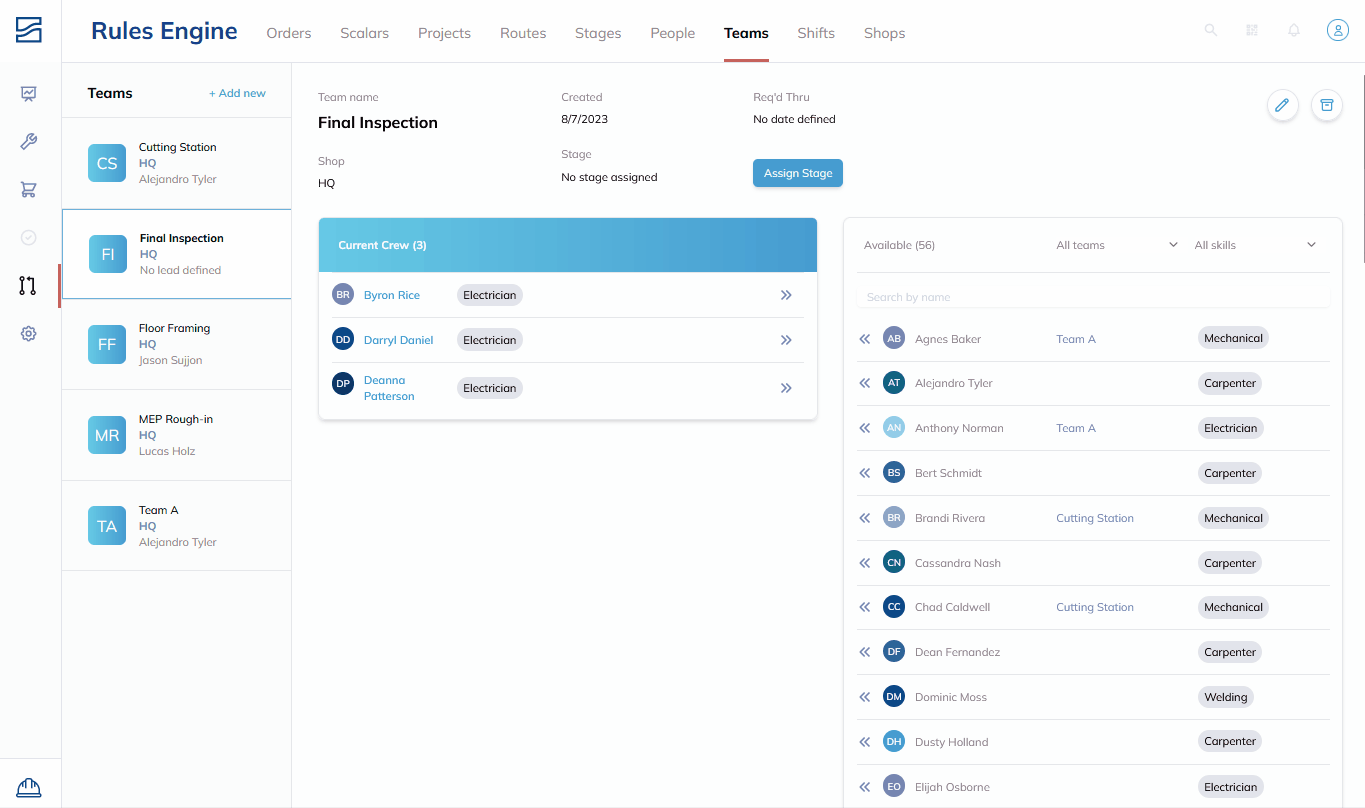Click the wrench icon in left sidebar
This screenshot has width=1365, height=808.
pyautogui.click(x=29, y=142)
